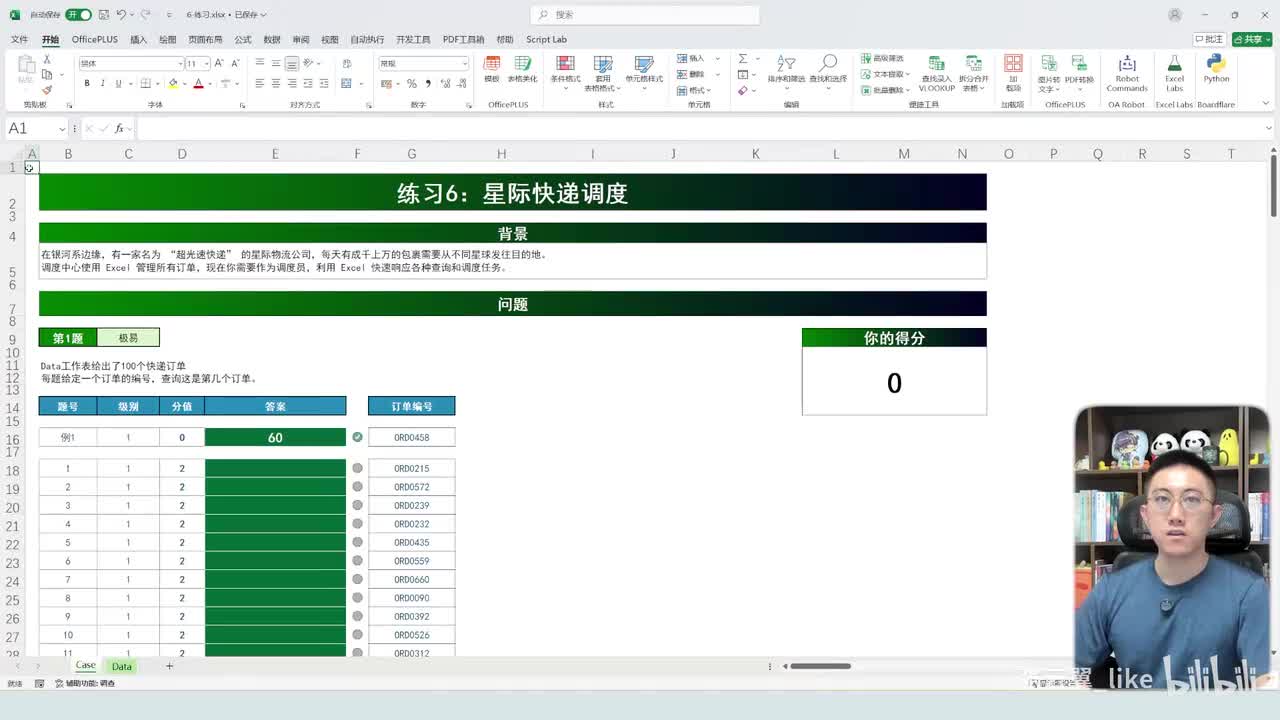Click status circle for order ORD0239
Image resolution: width=1280 pixels, height=720 pixels.
357,505
